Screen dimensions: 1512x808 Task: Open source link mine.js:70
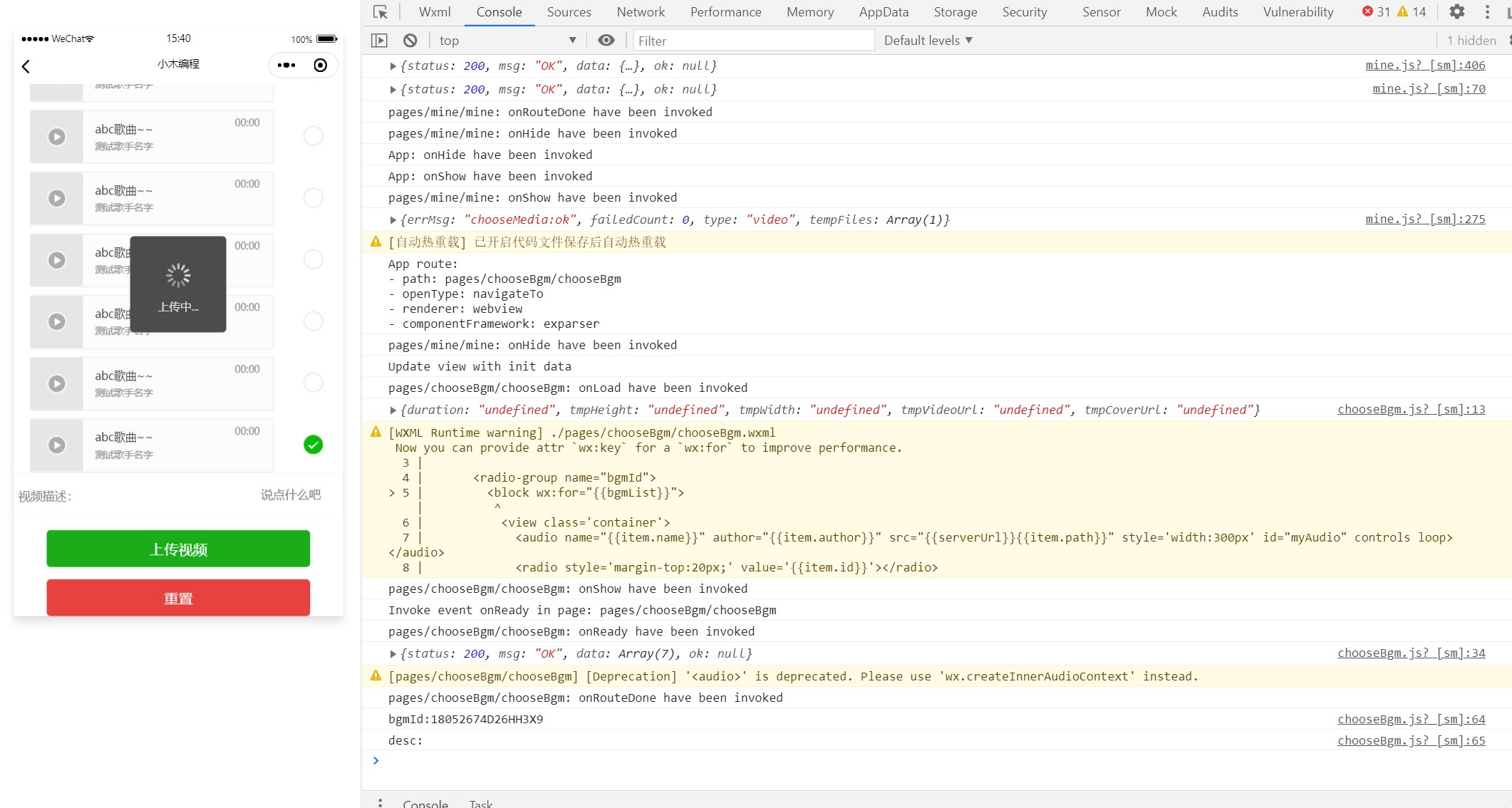point(1429,89)
